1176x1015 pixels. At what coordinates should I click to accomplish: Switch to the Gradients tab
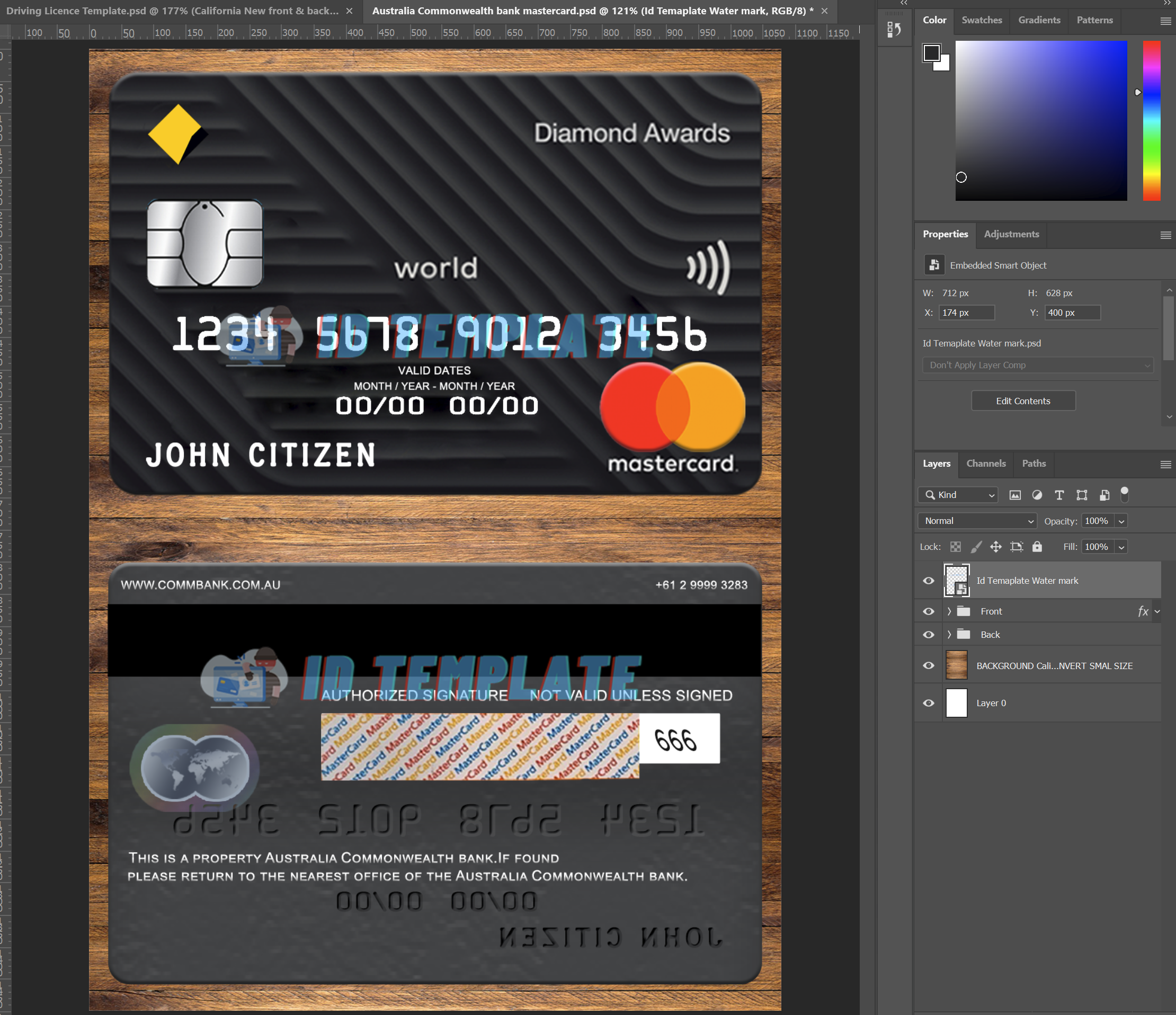1039,21
